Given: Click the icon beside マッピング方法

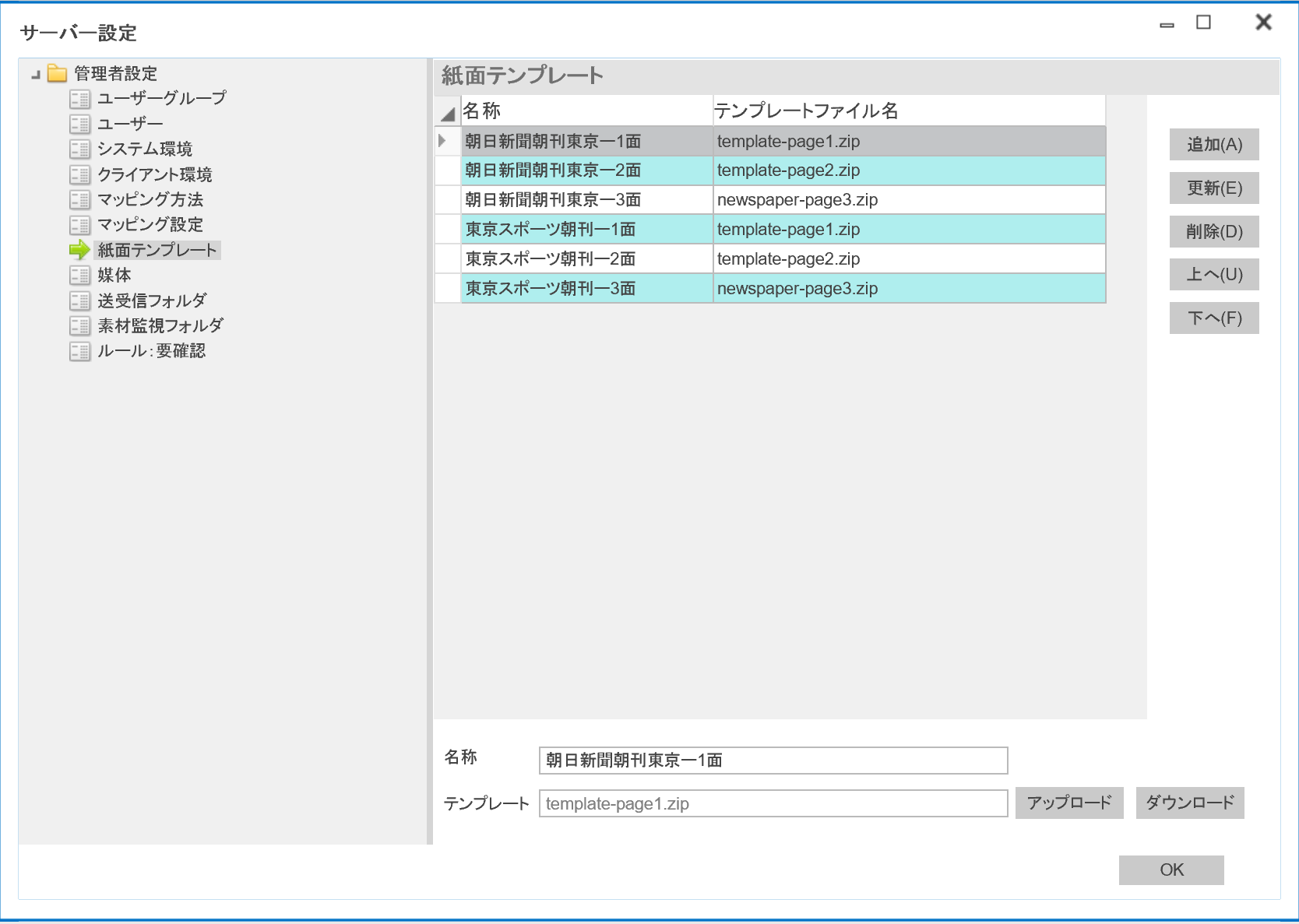Looking at the screenshot, I should (x=79, y=199).
